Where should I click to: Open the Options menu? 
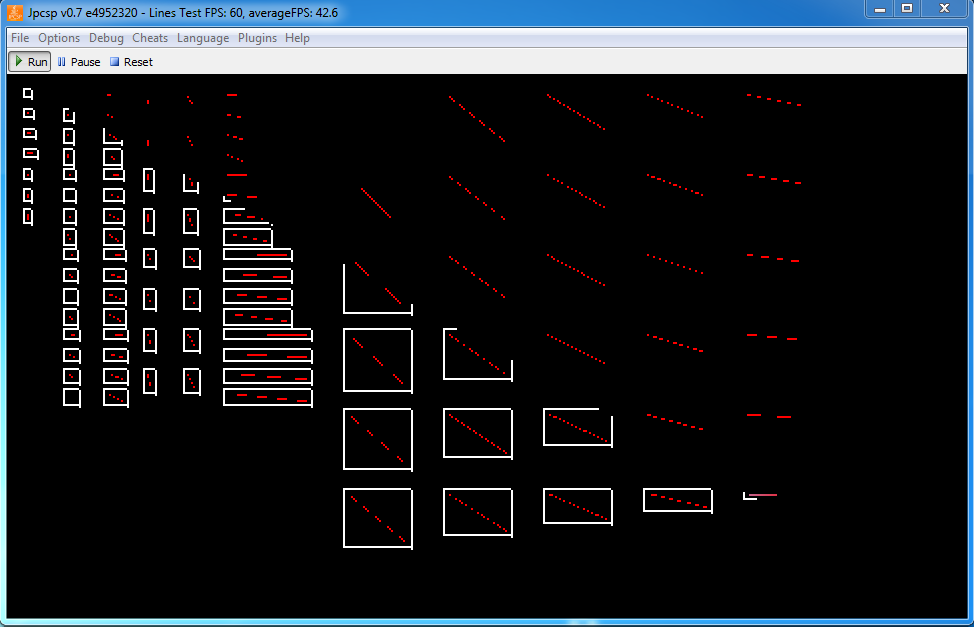click(x=59, y=38)
